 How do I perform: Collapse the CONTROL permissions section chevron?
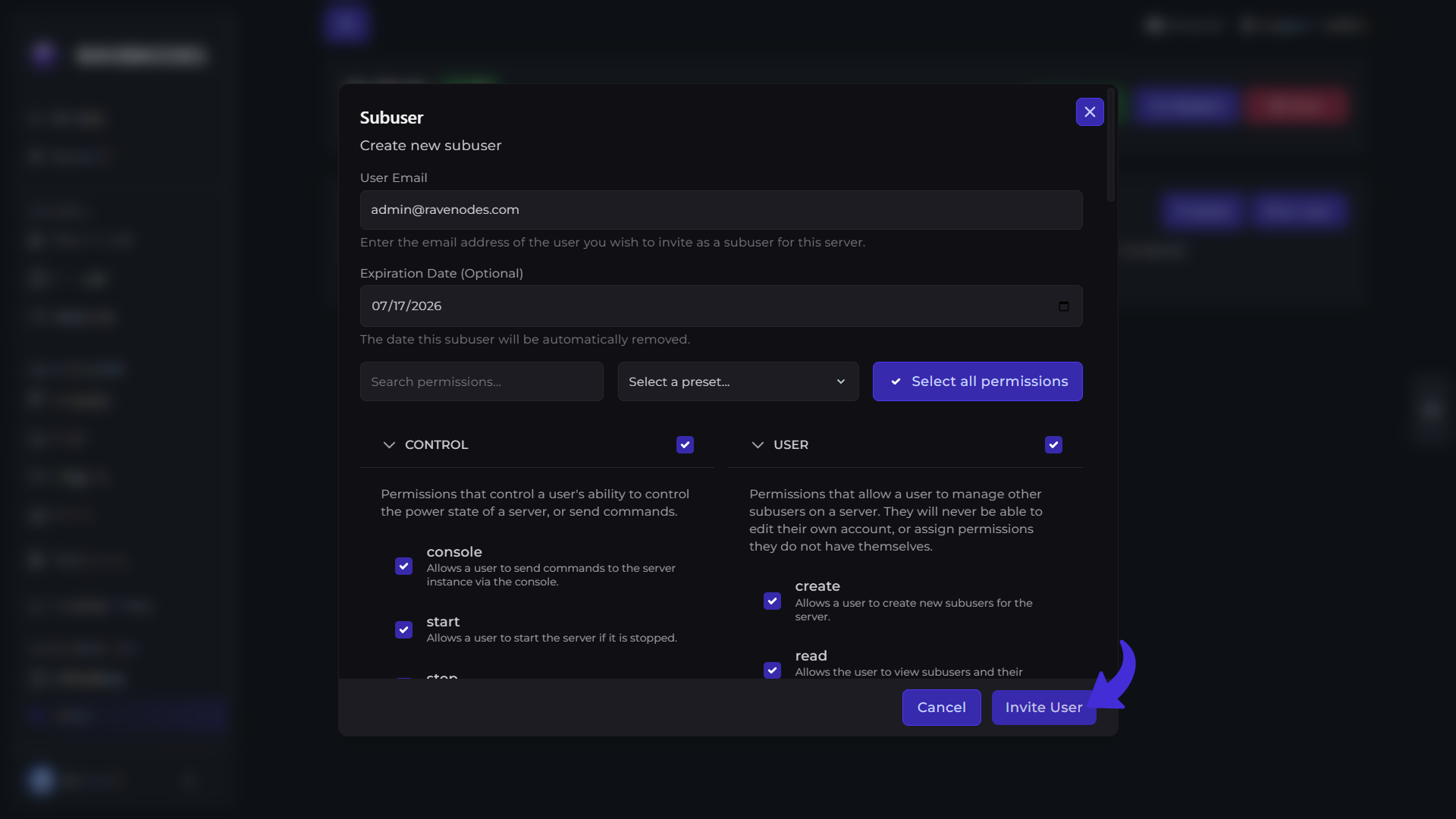[x=389, y=445]
